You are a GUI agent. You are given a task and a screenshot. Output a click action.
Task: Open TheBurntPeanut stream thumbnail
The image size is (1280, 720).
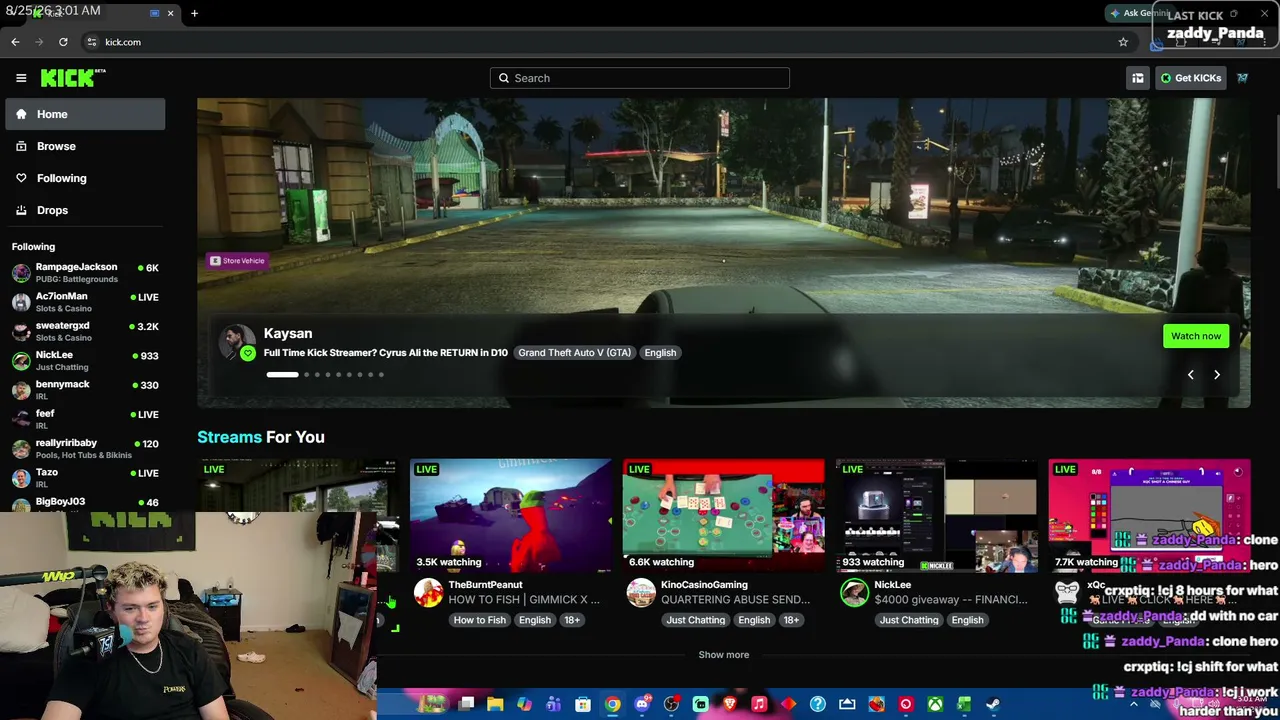point(511,516)
